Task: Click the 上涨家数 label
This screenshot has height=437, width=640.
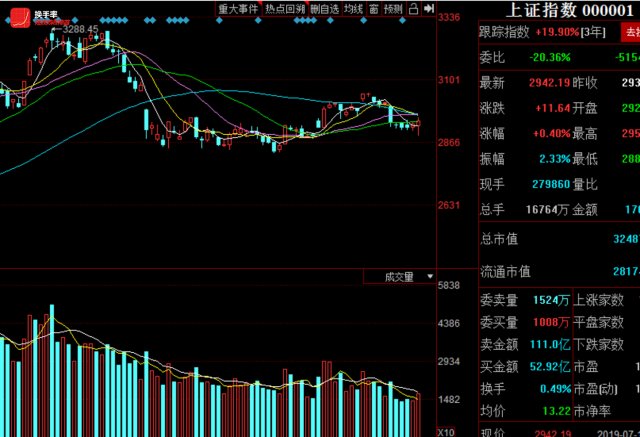Action: 598,300
